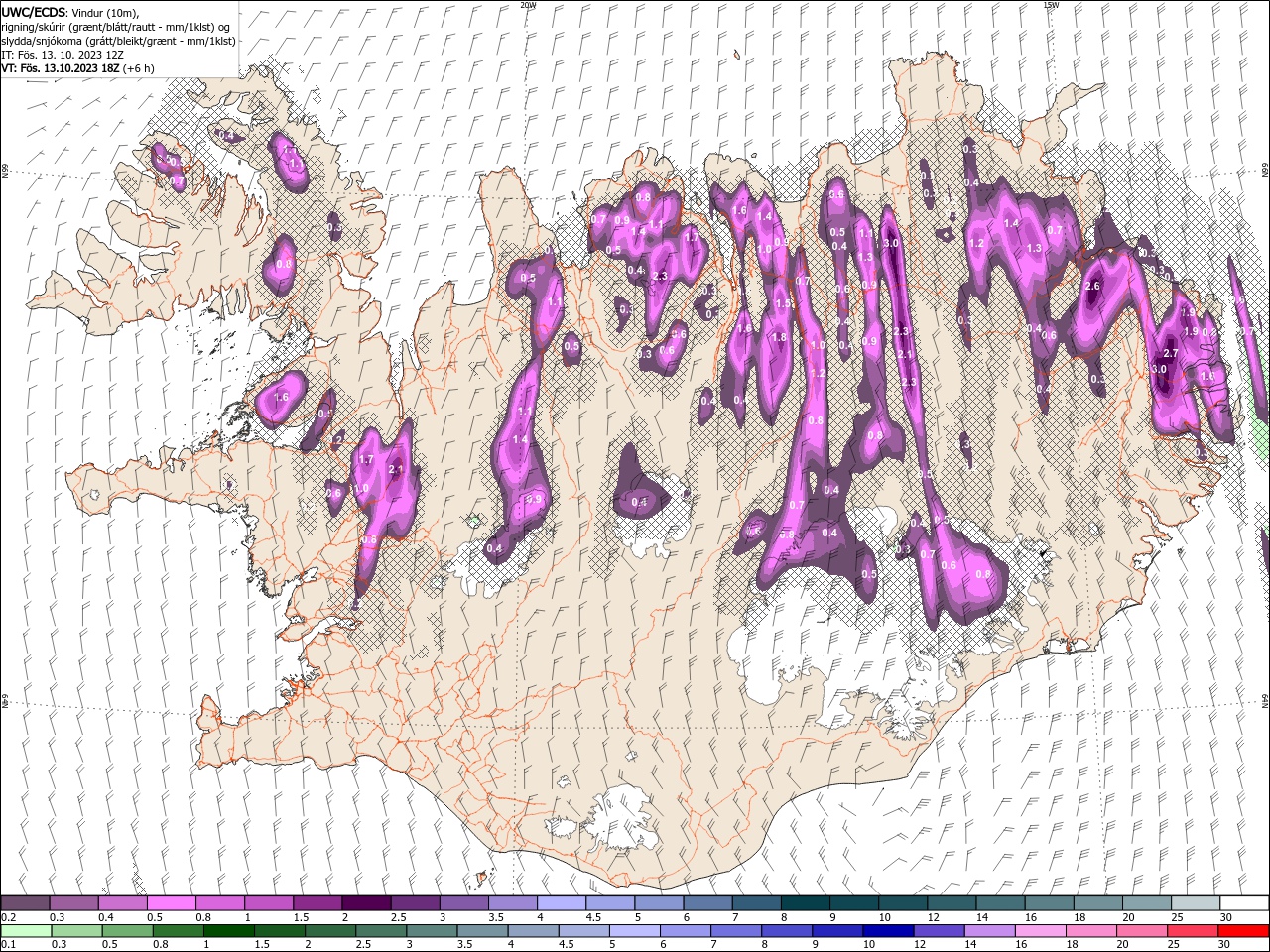Select the white 30 swatch in upper legend
Screen dimensions: 1270x952
pyautogui.click(x=1244, y=903)
